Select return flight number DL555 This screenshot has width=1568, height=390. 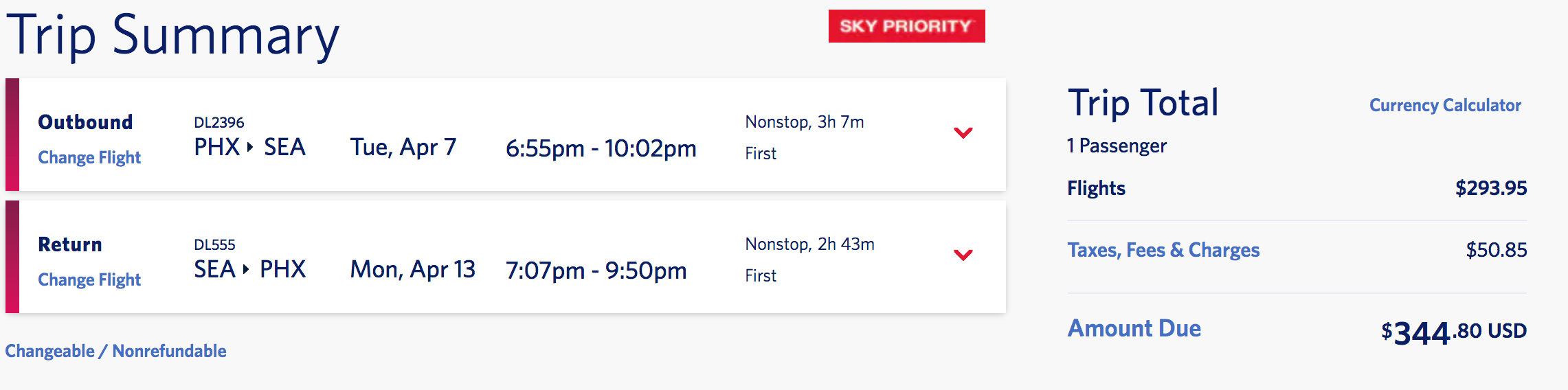pyautogui.click(x=214, y=244)
